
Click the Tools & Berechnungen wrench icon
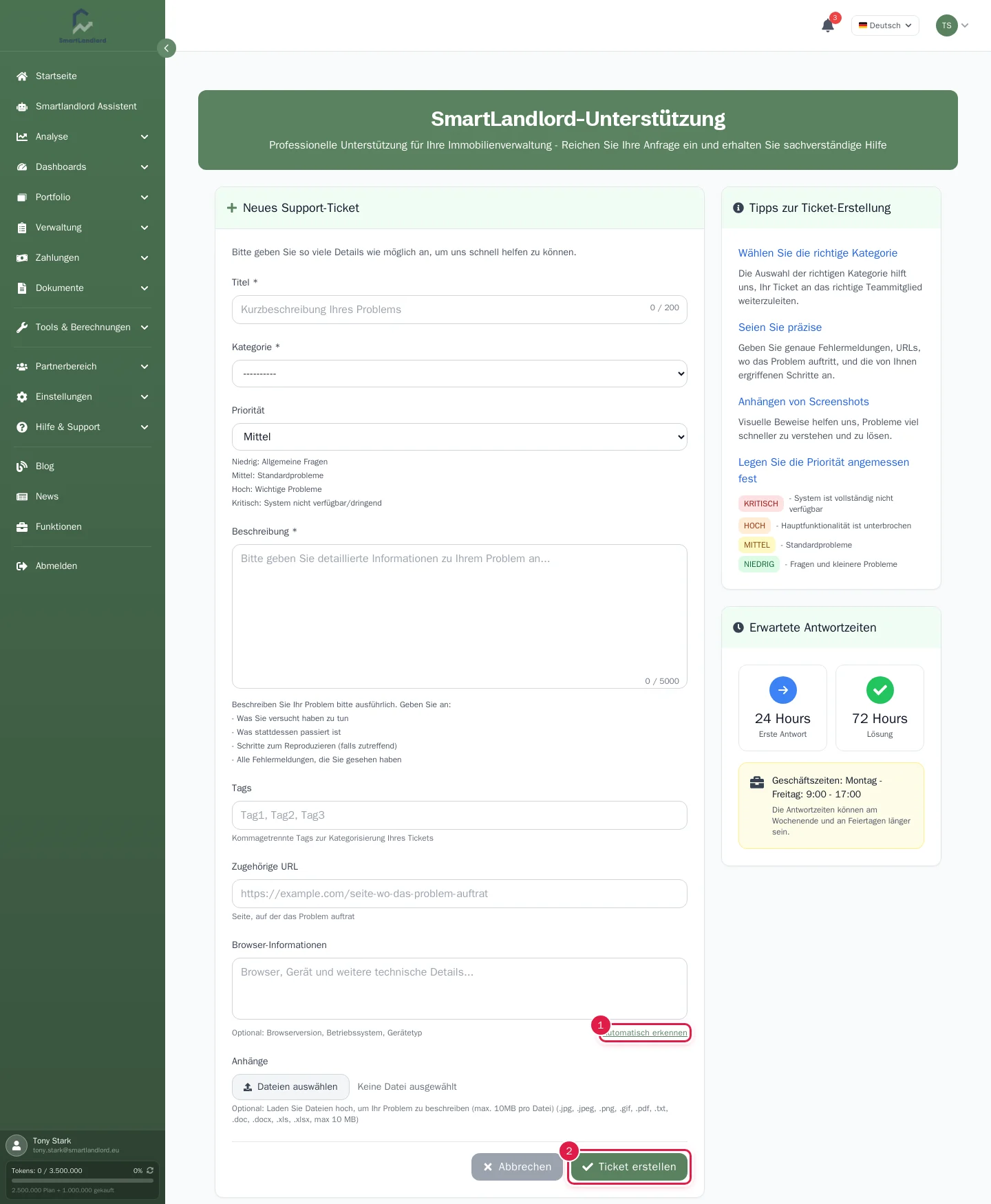coord(22,327)
